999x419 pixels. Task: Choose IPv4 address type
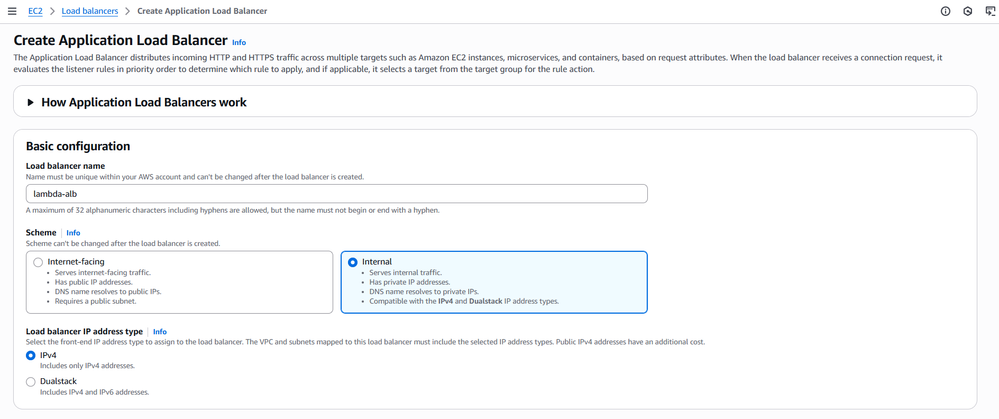click(31, 355)
